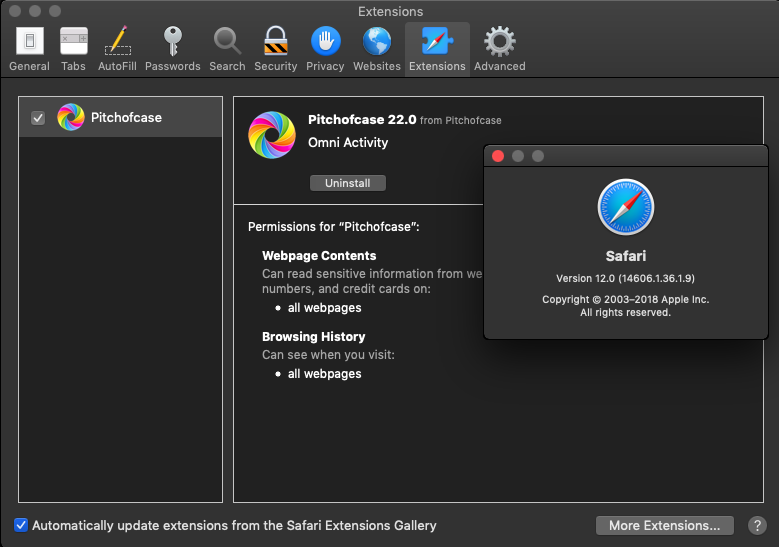This screenshot has width=779, height=547.
Task: Select the Search magnifier pane
Action: click(x=227, y=49)
